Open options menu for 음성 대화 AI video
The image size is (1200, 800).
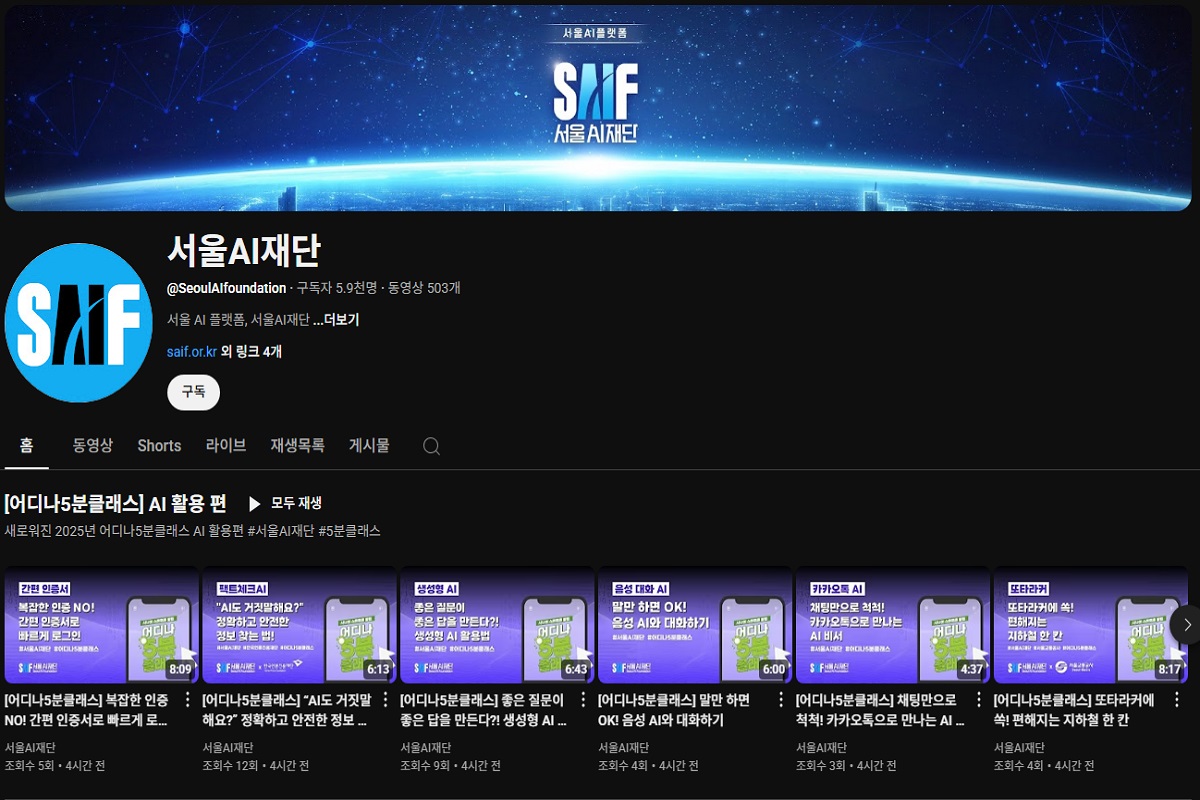(781, 700)
